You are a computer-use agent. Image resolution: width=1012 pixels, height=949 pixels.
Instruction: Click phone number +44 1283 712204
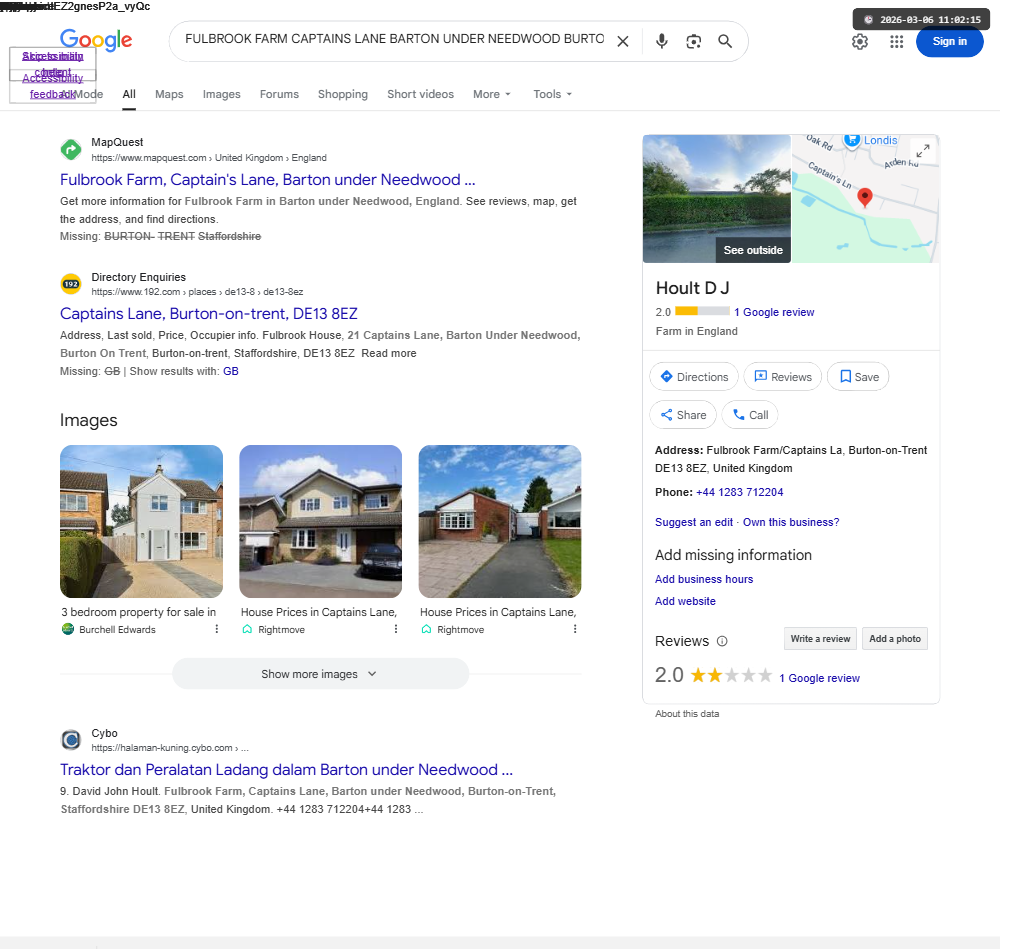pyautogui.click(x=740, y=493)
